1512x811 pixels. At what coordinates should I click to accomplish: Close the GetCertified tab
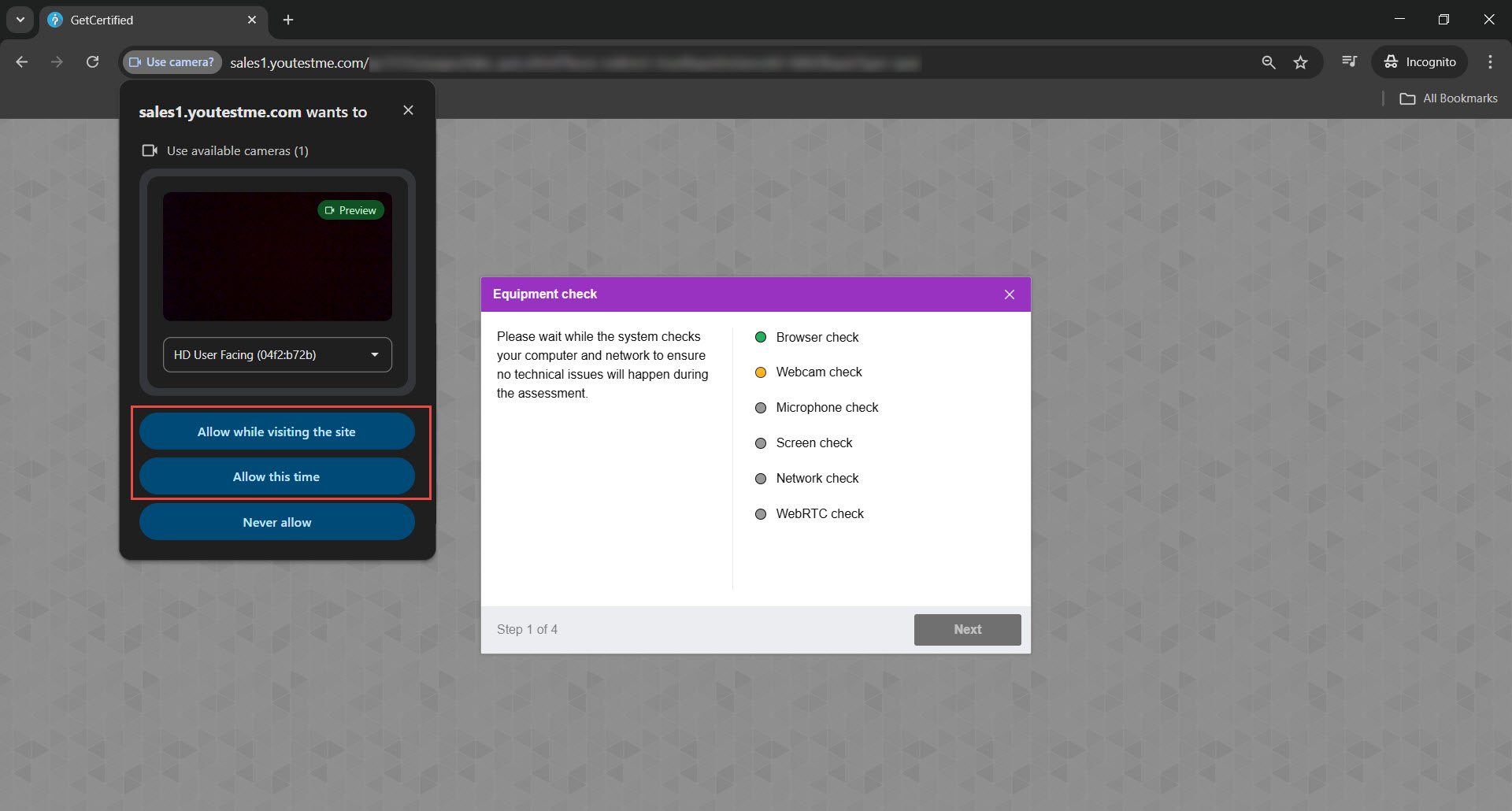pyautogui.click(x=252, y=20)
